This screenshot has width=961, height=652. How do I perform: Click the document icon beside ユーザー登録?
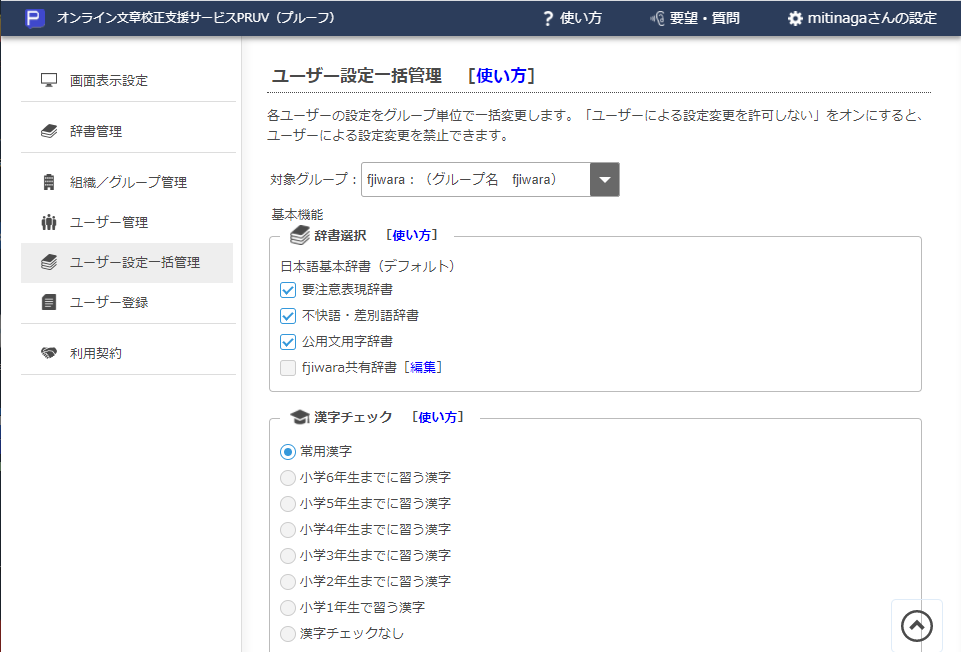point(47,302)
